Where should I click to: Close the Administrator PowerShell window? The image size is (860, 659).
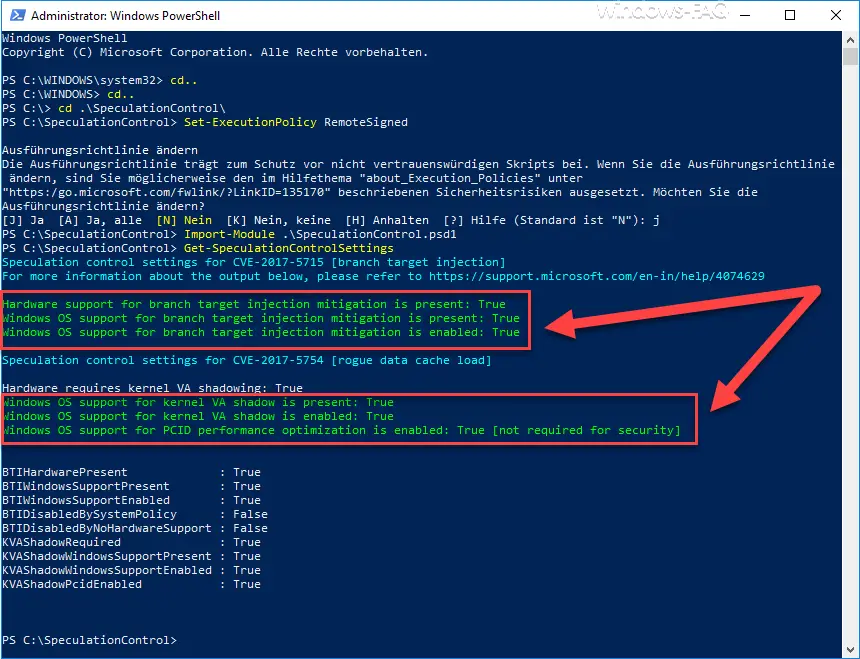pyautogui.click(x=836, y=15)
